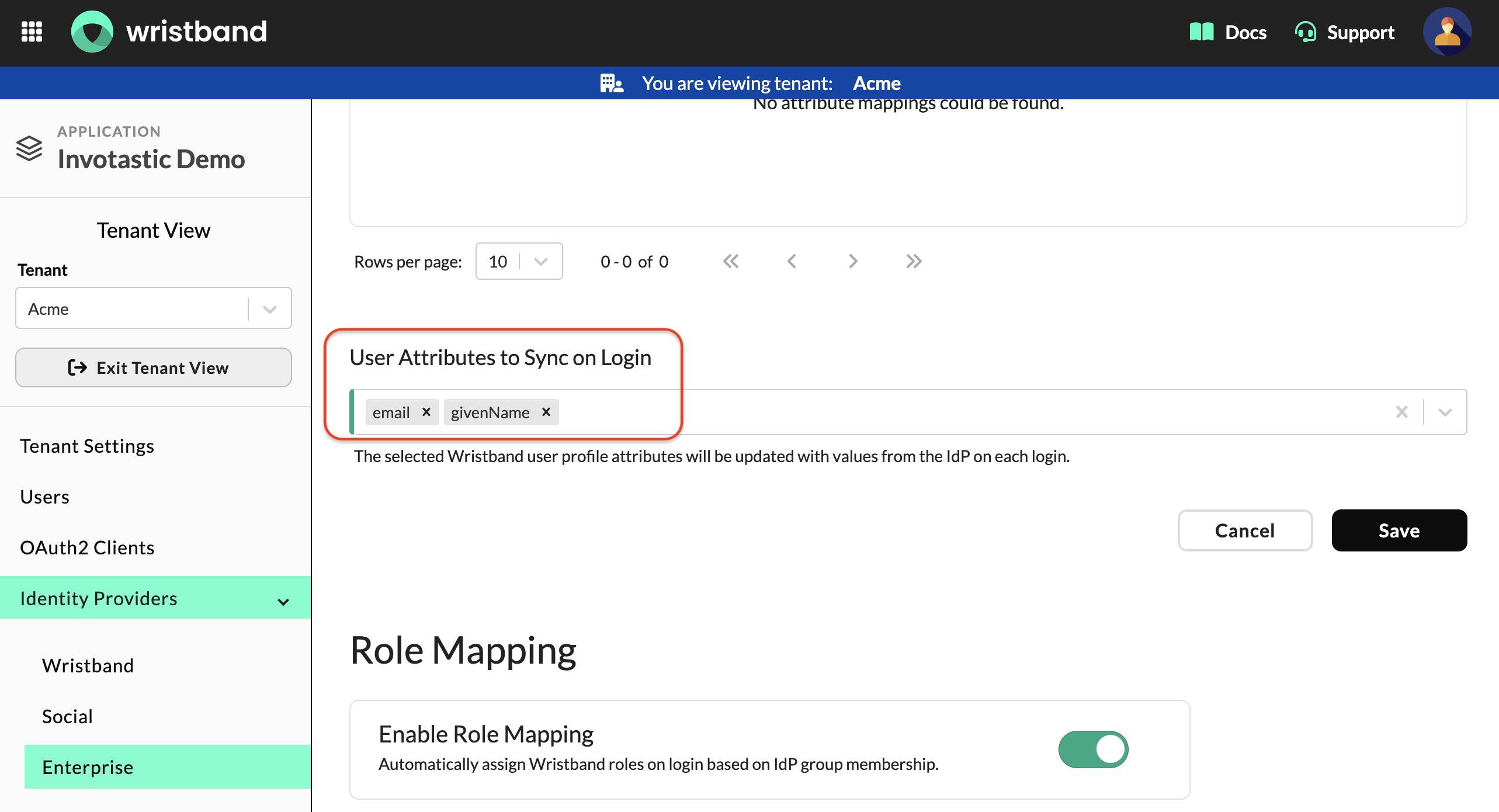Open Users in sidebar
This screenshot has height=812, width=1499.
[x=44, y=497]
